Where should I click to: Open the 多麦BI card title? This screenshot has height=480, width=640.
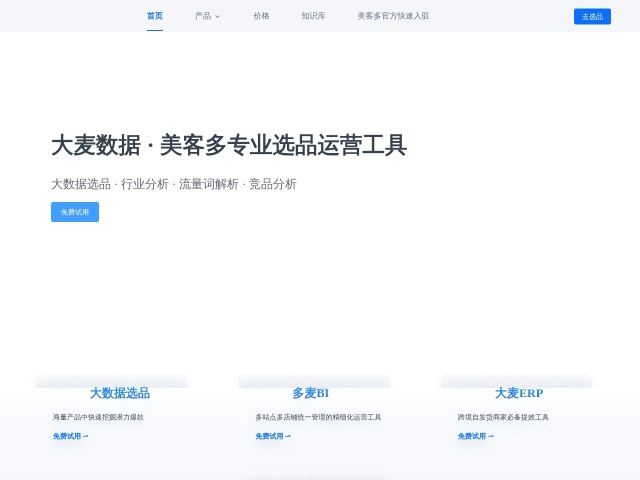coord(311,393)
